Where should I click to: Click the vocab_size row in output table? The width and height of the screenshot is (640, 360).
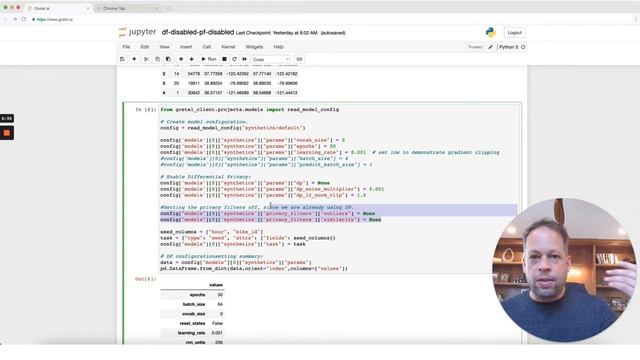tap(192, 314)
